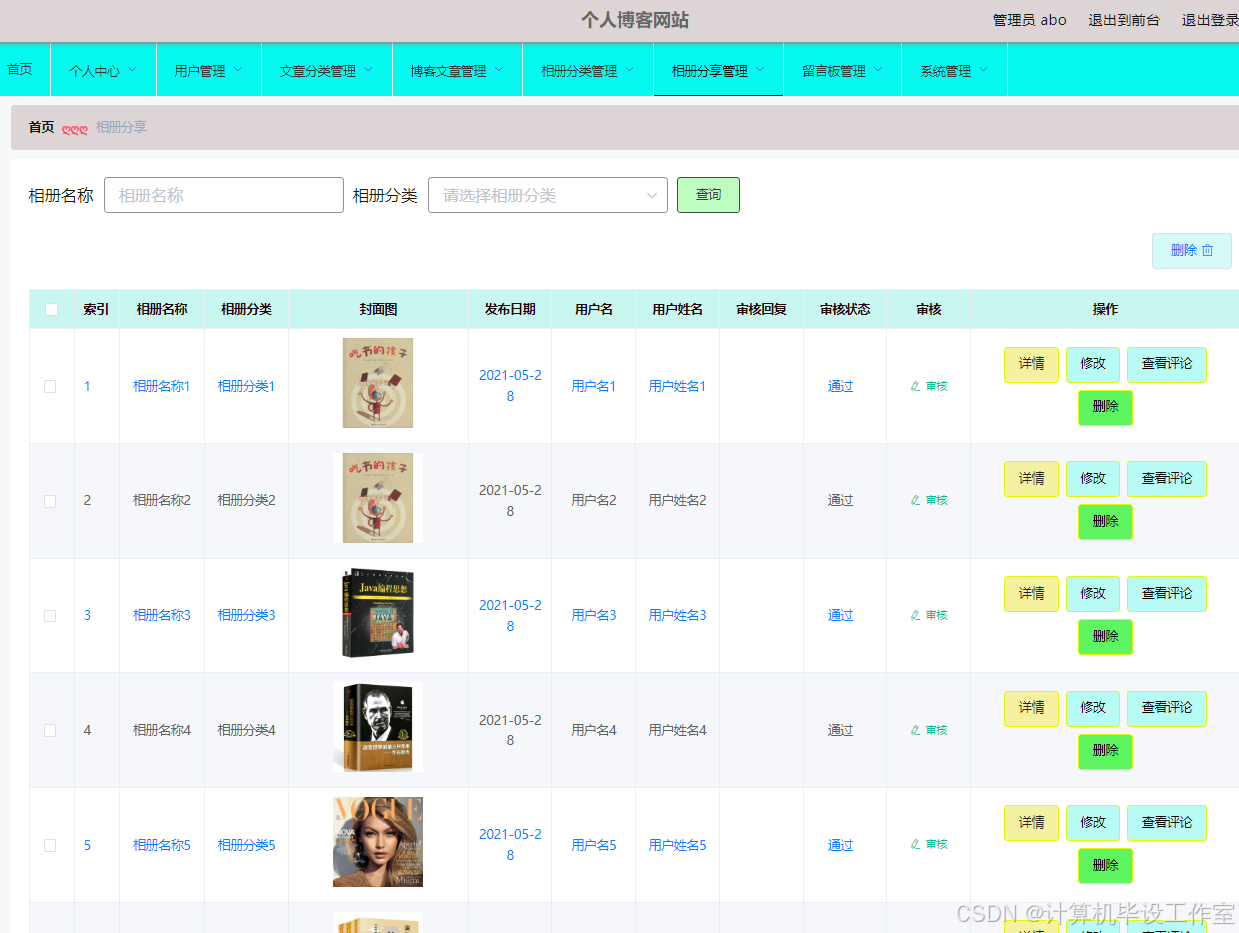1239x933 pixels.
Task: Check the checkbox for row 相册名称5
Action: tap(50, 845)
